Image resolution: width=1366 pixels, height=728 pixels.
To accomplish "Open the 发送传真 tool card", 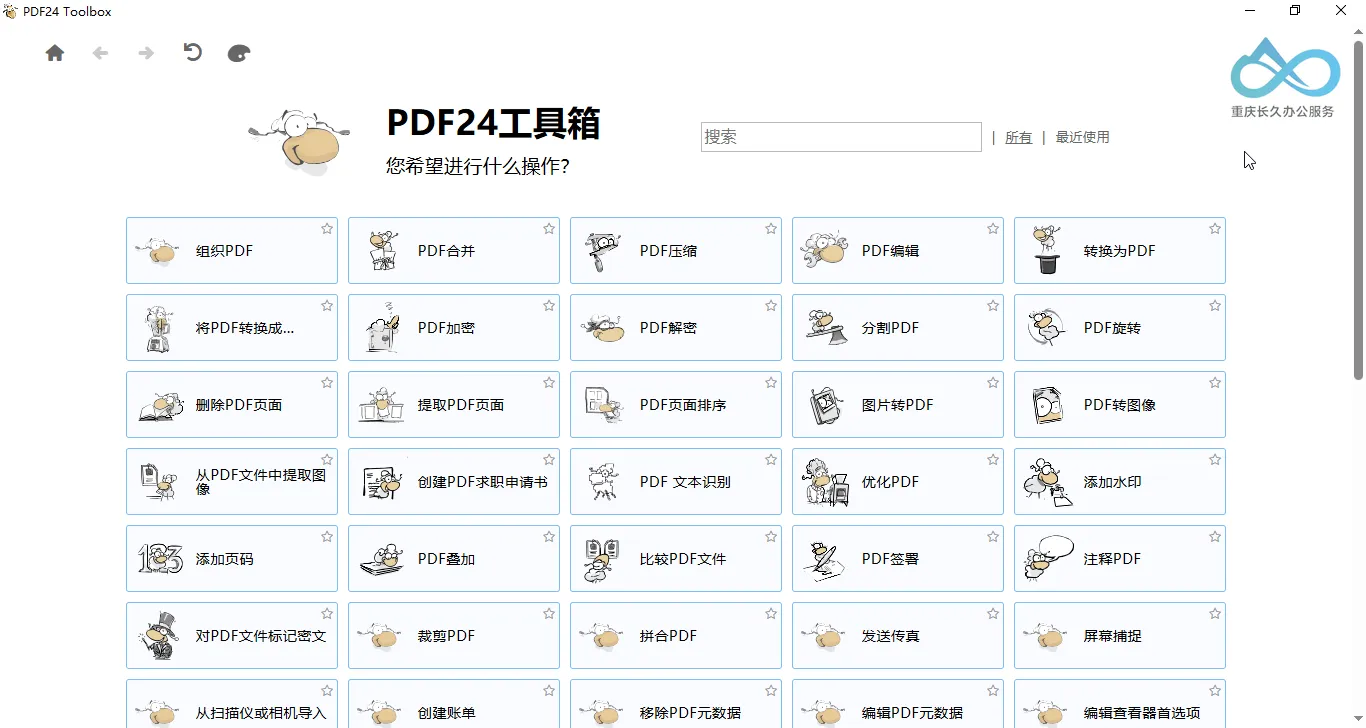I will [898, 636].
